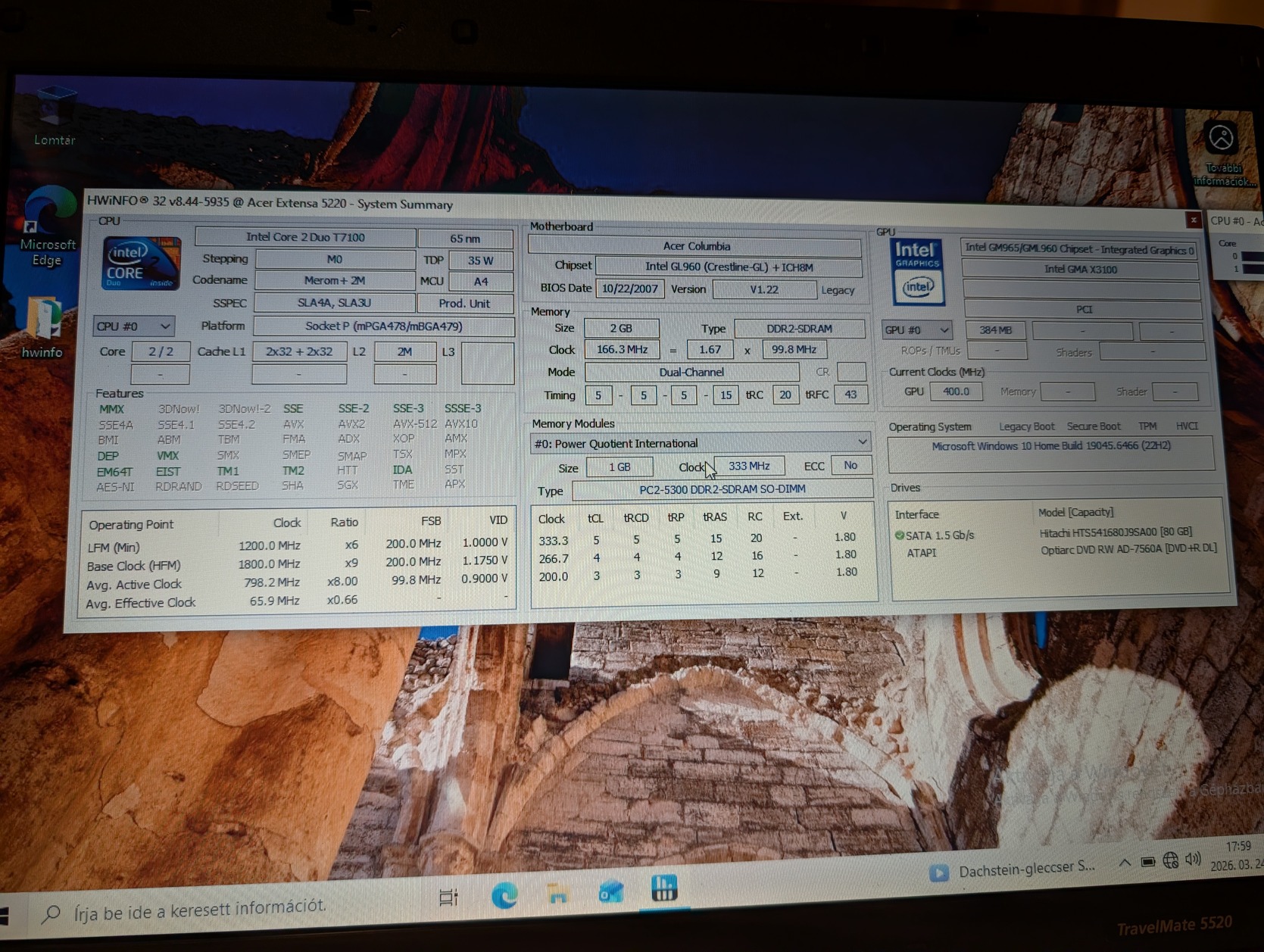
Task: Select the Merom + 2M codename field
Action: pyautogui.click(x=334, y=280)
